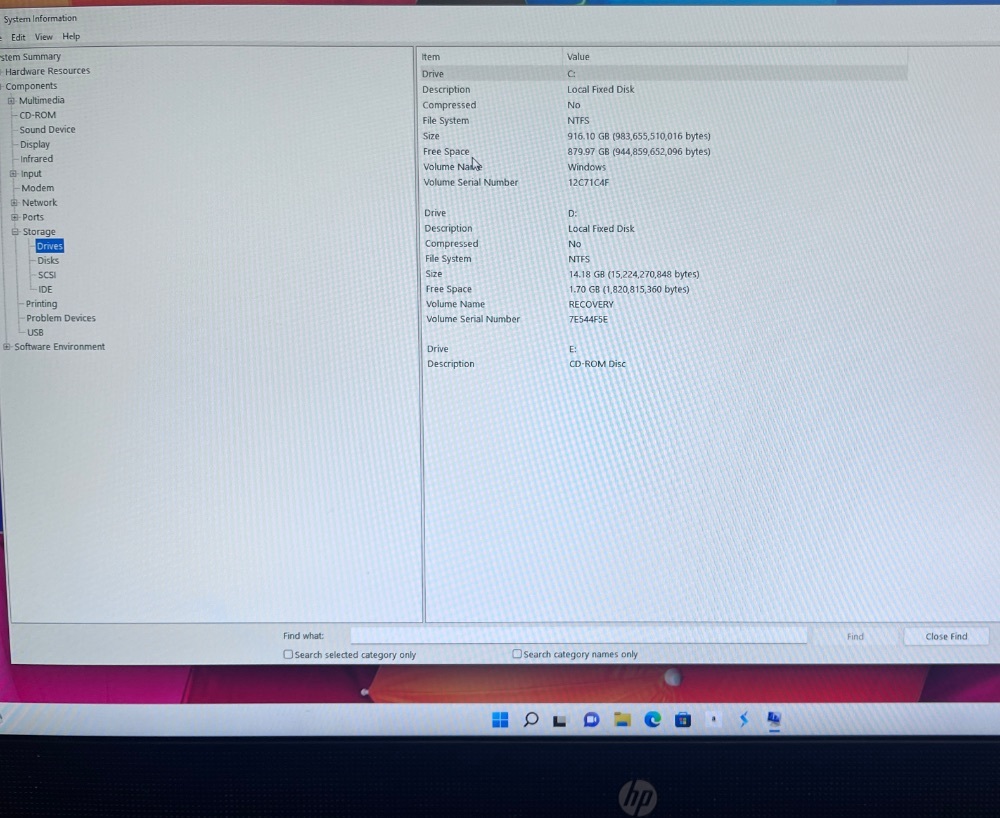The height and width of the screenshot is (818, 1000).
Task: Launch the Chat app from taskbar
Action: point(591,720)
